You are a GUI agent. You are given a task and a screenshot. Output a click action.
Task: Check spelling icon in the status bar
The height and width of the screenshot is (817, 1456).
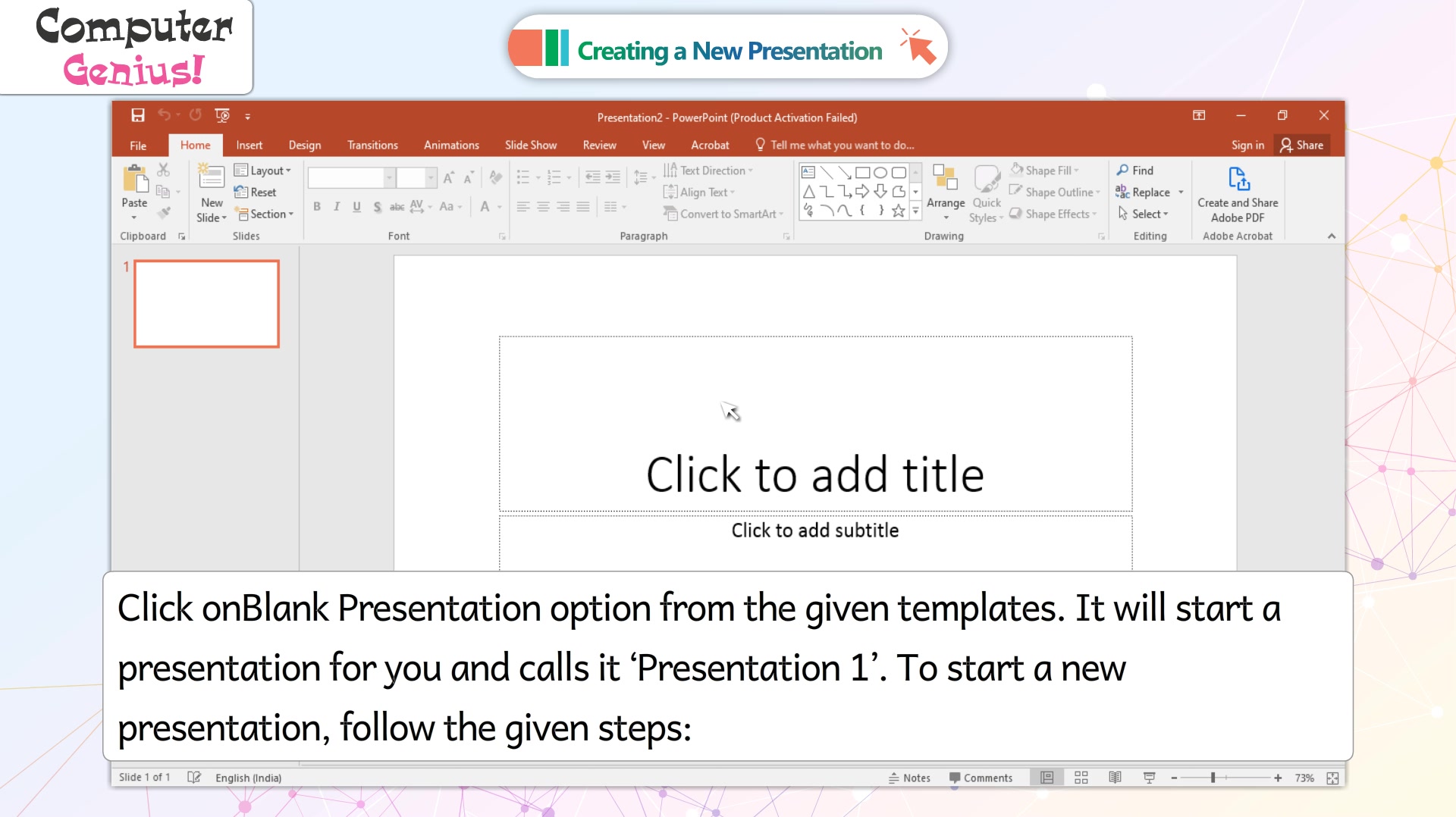194,778
